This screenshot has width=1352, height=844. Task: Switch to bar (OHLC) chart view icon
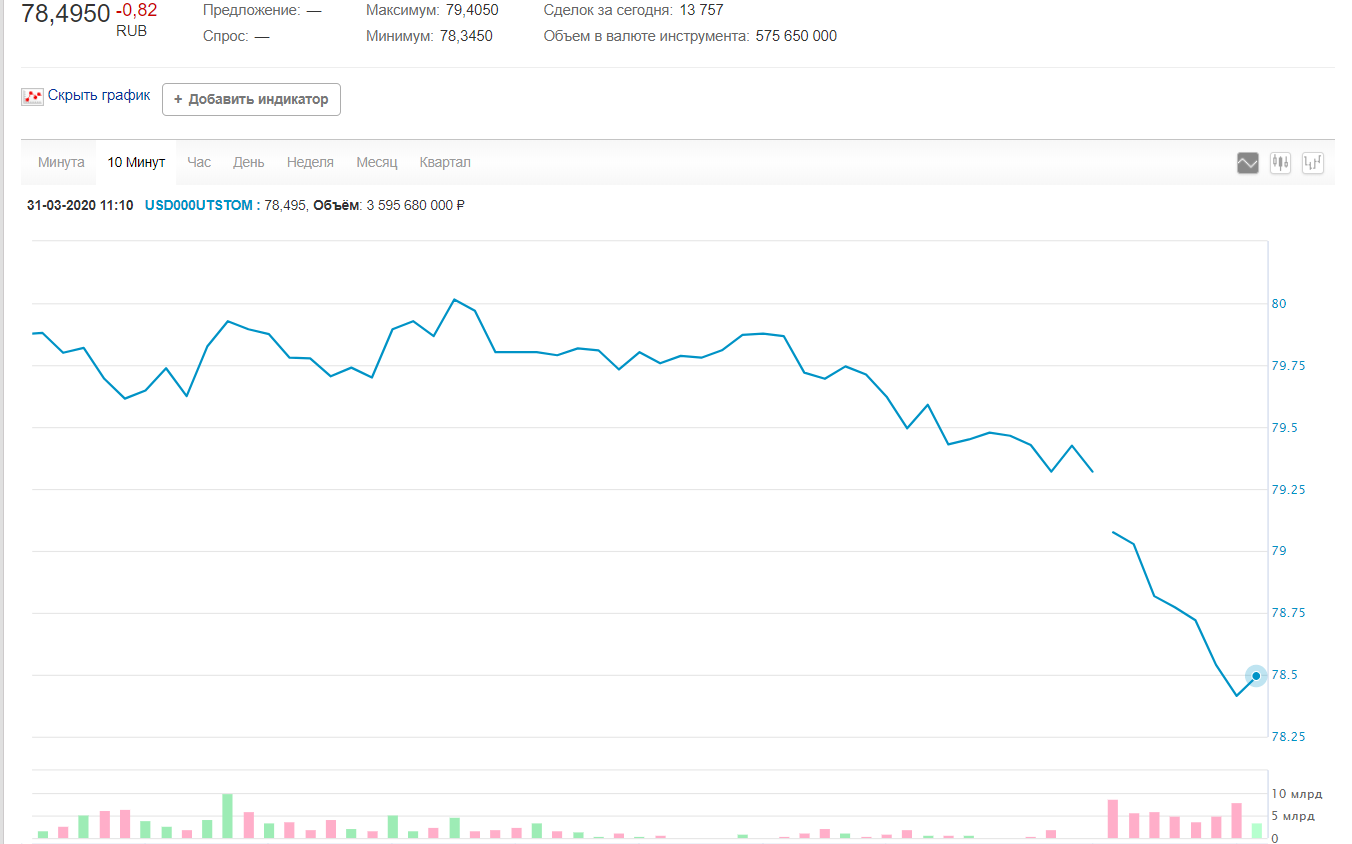(x=1313, y=162)
